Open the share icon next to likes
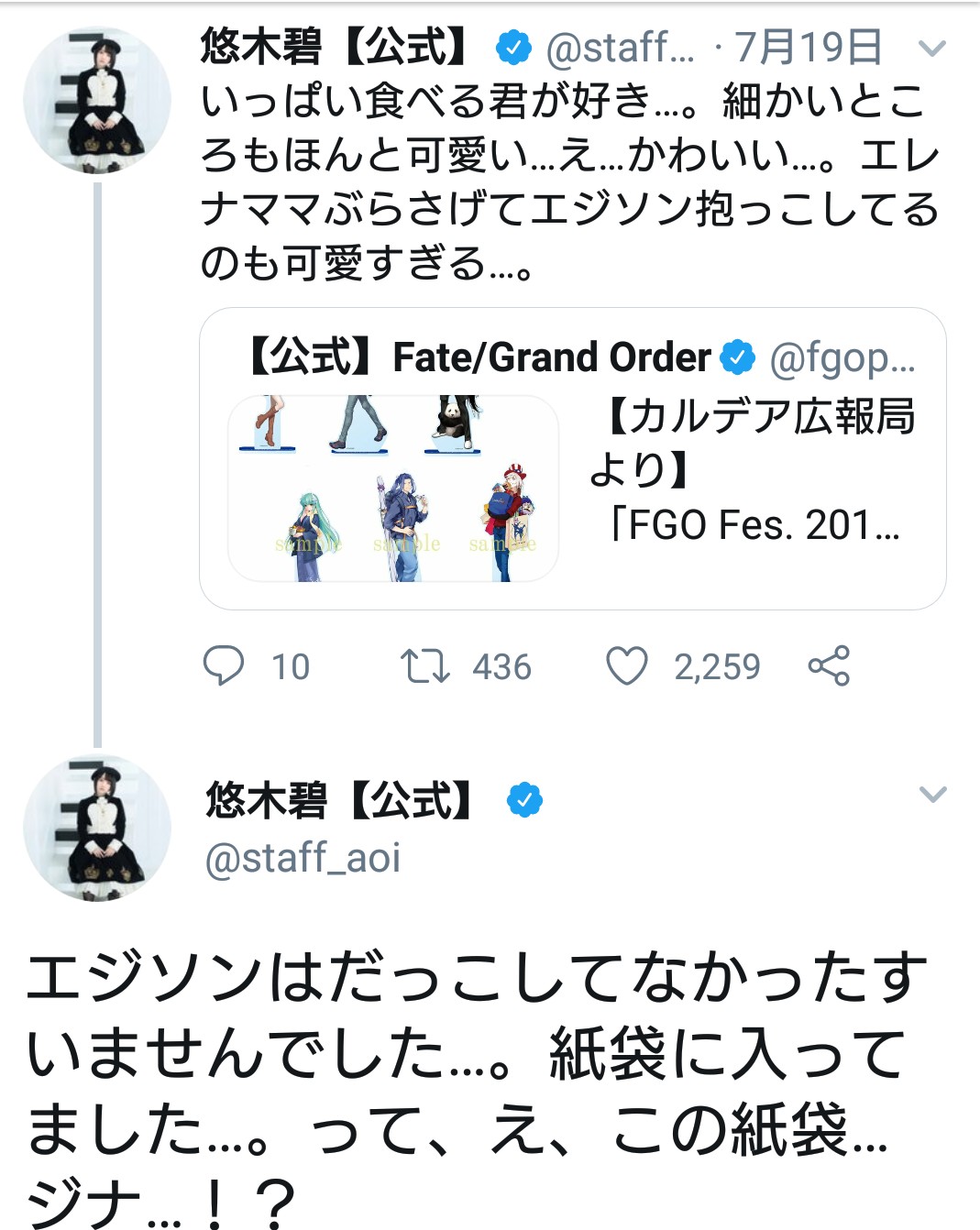Image resolution: width=980 pixels, height=1230 pixels. pyautogui.click(x=829, y=666)
